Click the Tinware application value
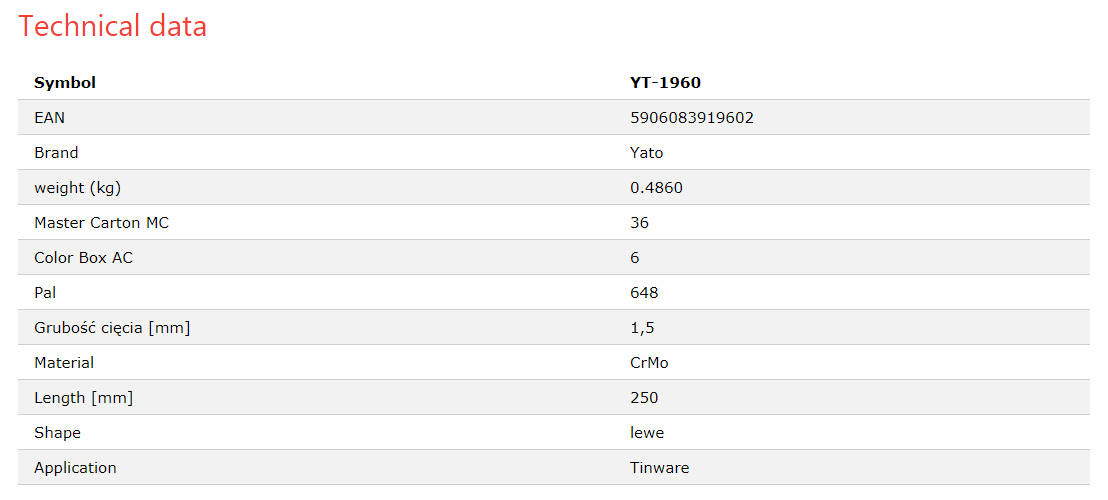 [x=659, y=468]
